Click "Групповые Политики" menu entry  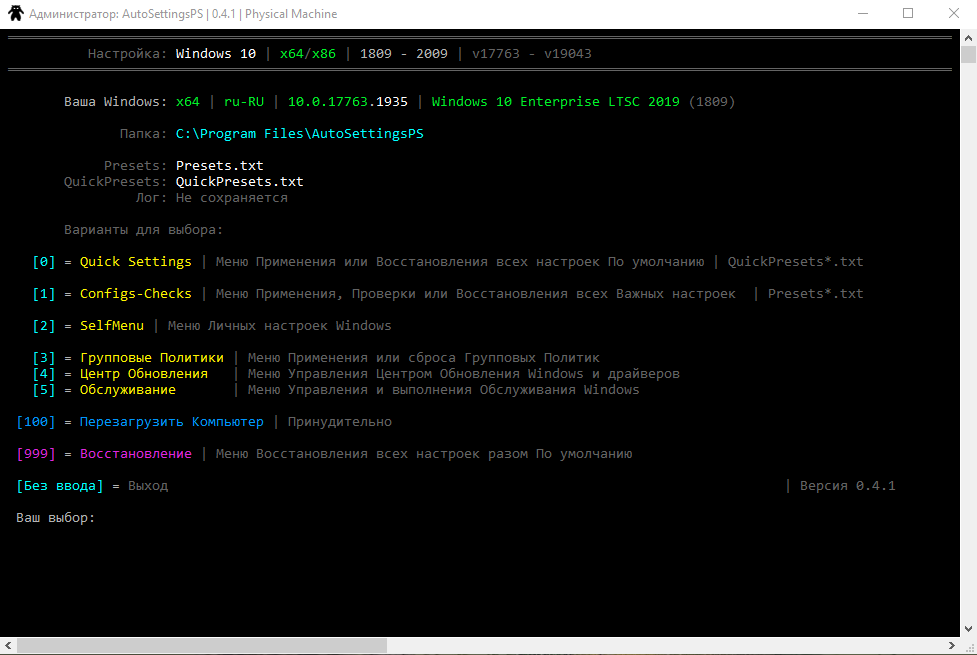[x=151, y=358]
